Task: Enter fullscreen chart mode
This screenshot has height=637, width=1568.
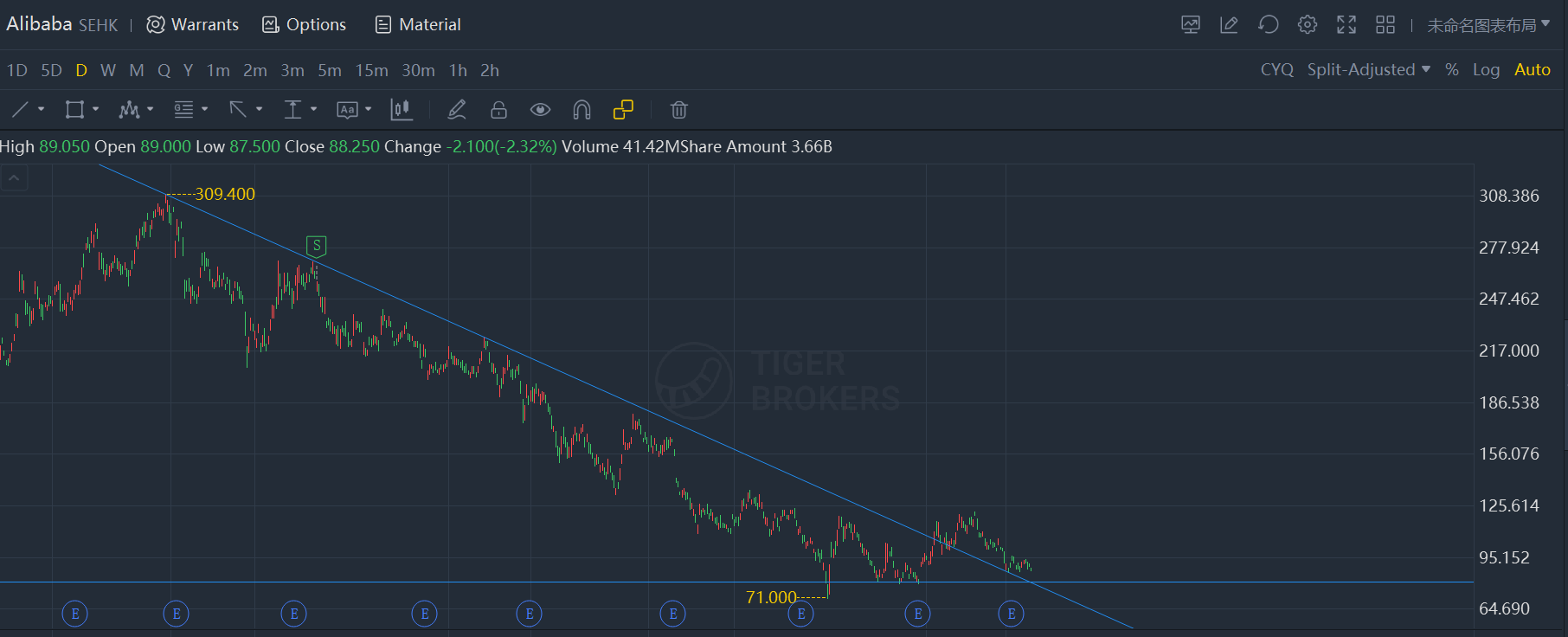Action: pos(1346,25)
